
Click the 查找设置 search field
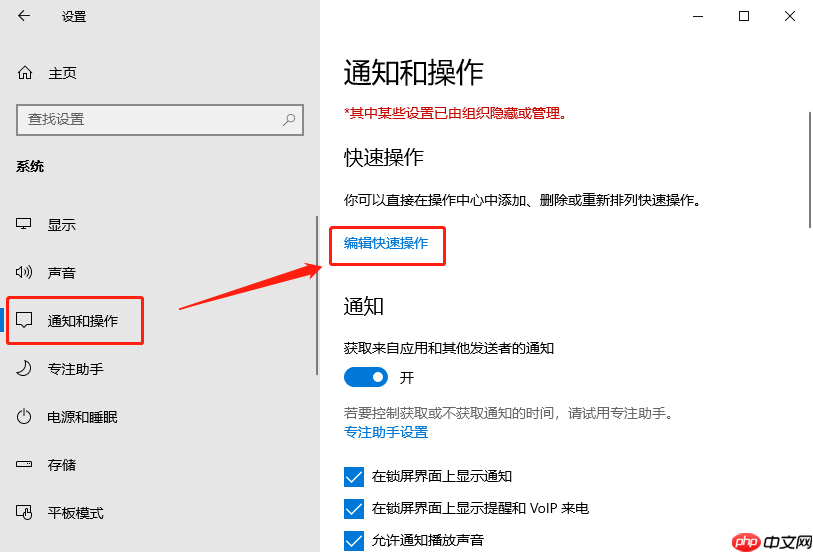[160, 120]
